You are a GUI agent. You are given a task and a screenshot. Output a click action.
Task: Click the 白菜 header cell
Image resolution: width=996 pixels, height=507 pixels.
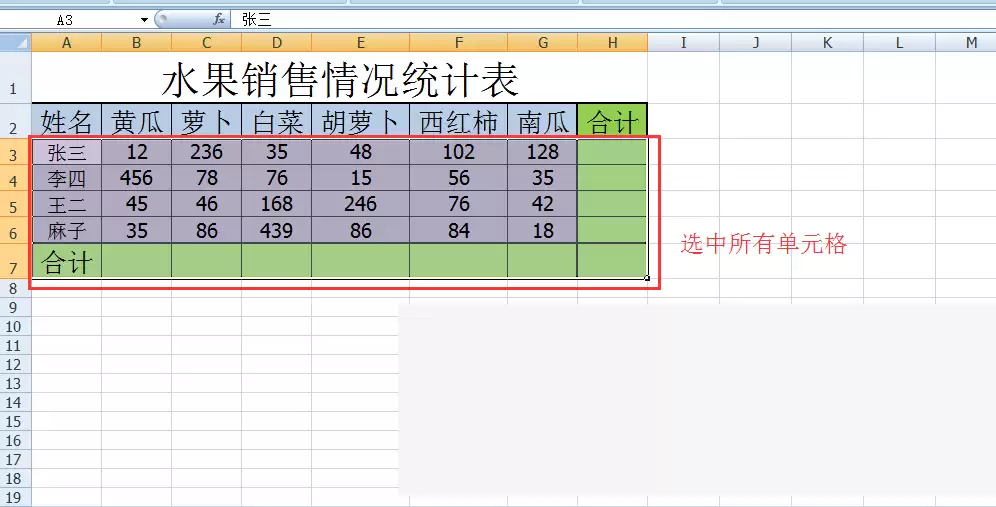click(x=276, y=121)
